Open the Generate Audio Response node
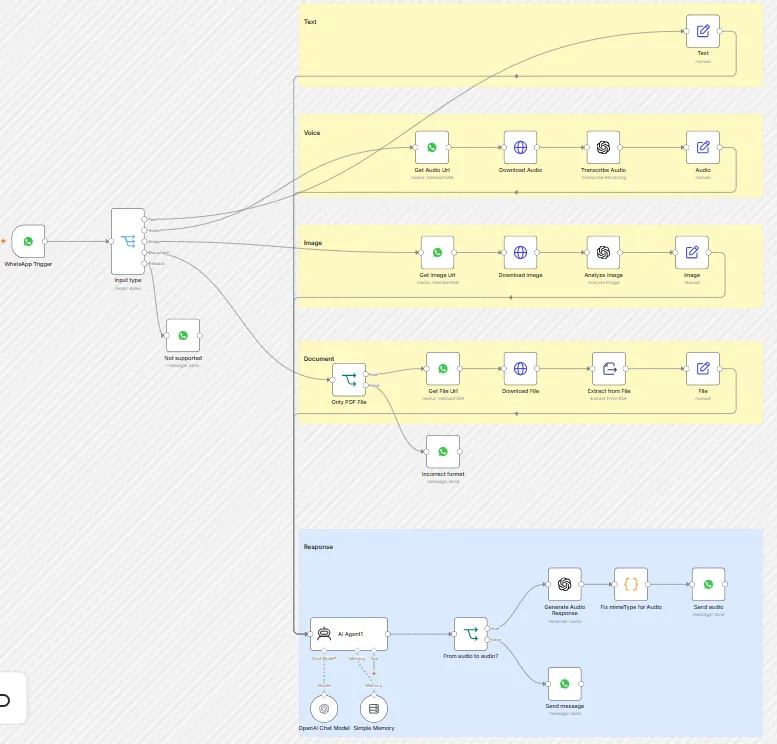The height and width of the screenshot is (744, 777). point(564,584)
